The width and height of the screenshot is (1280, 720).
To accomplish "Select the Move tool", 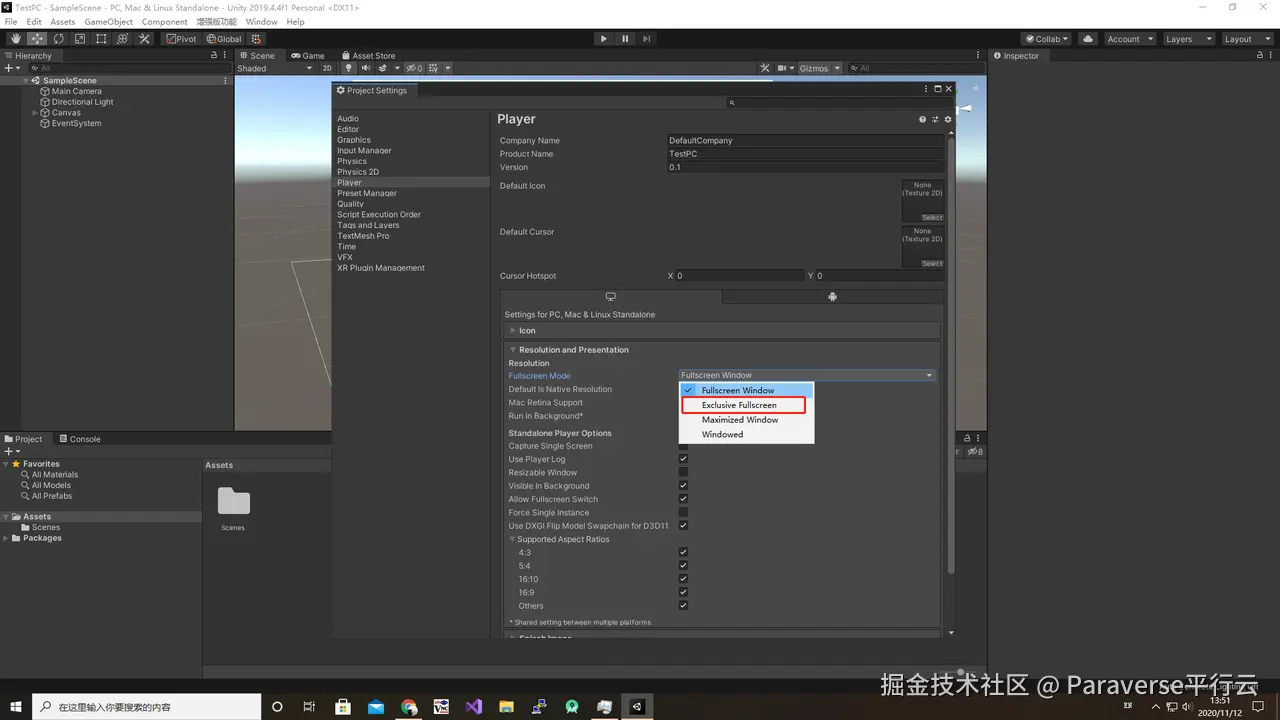I will 37,39.
